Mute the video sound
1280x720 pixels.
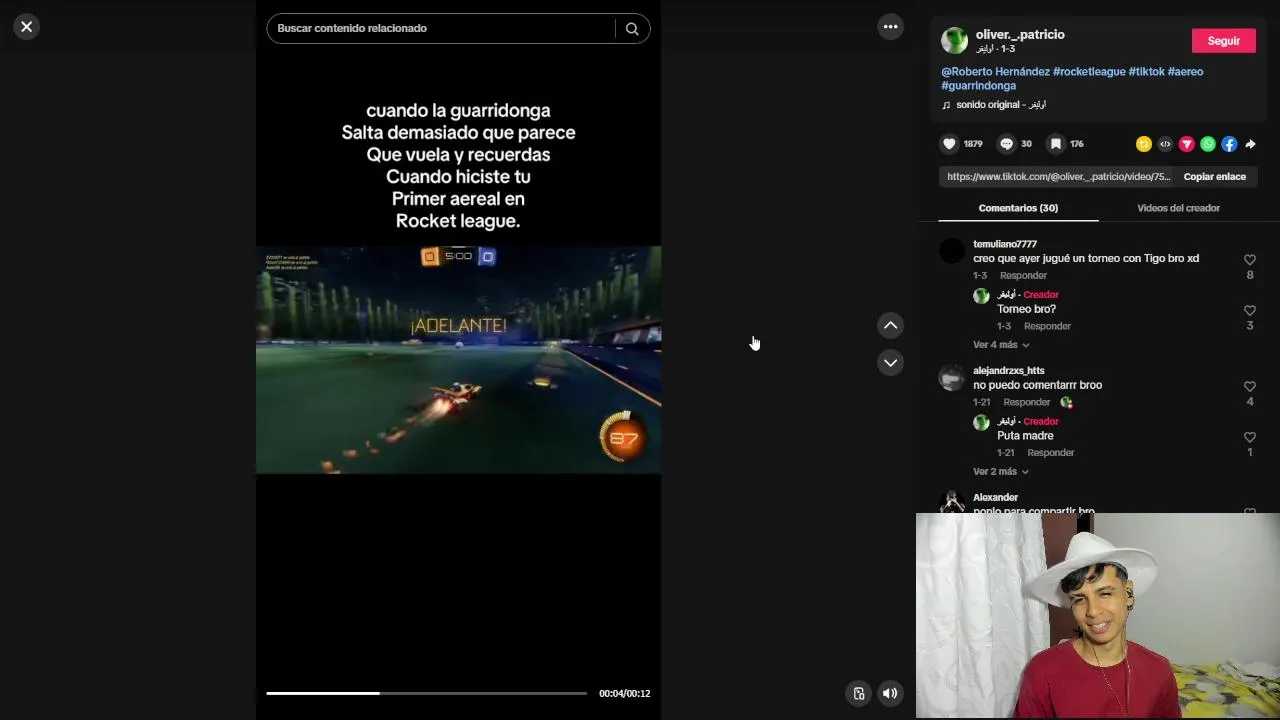click(890, 693)
